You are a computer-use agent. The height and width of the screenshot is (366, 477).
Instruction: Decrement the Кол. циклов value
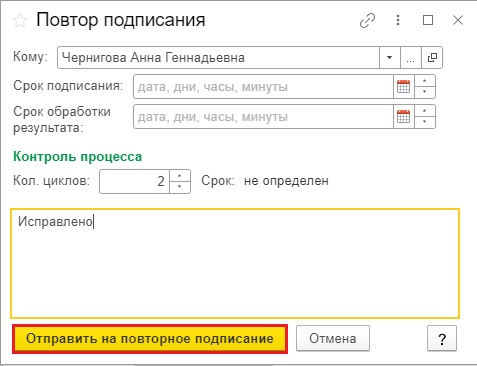pyautogui.click(x=180, y=187)
